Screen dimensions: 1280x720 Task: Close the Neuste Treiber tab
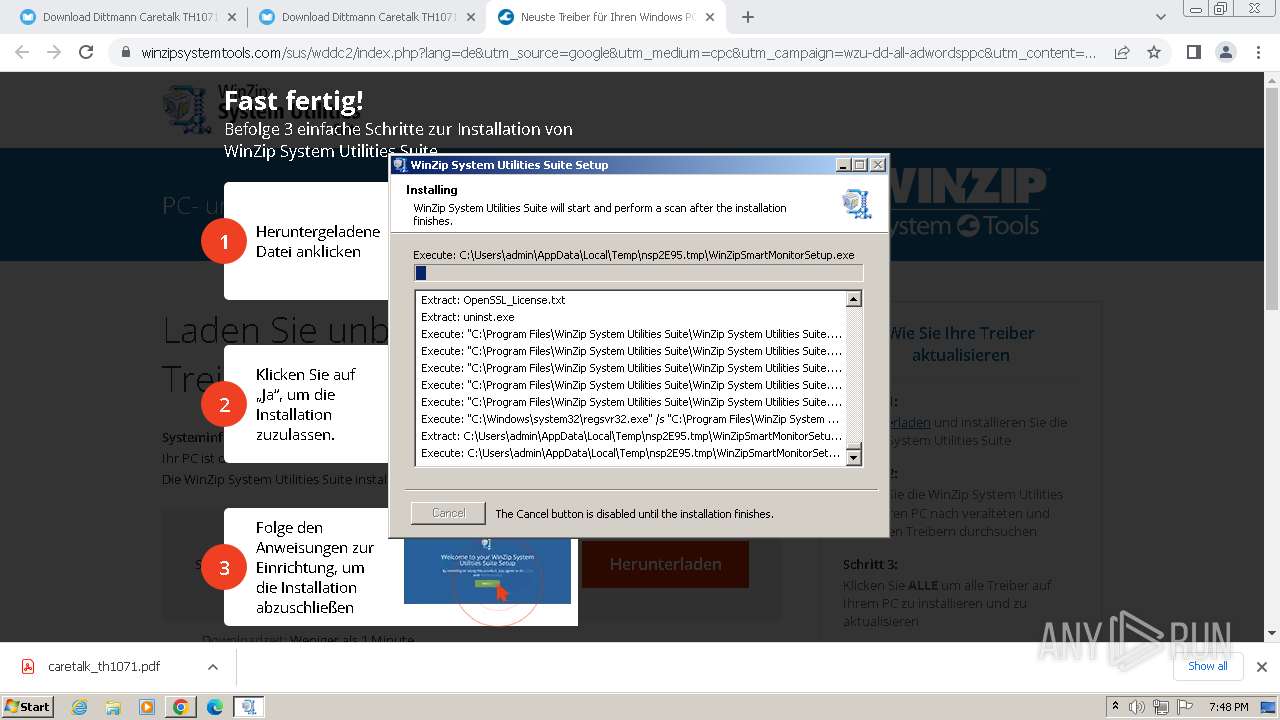click(x=709, y=17)
